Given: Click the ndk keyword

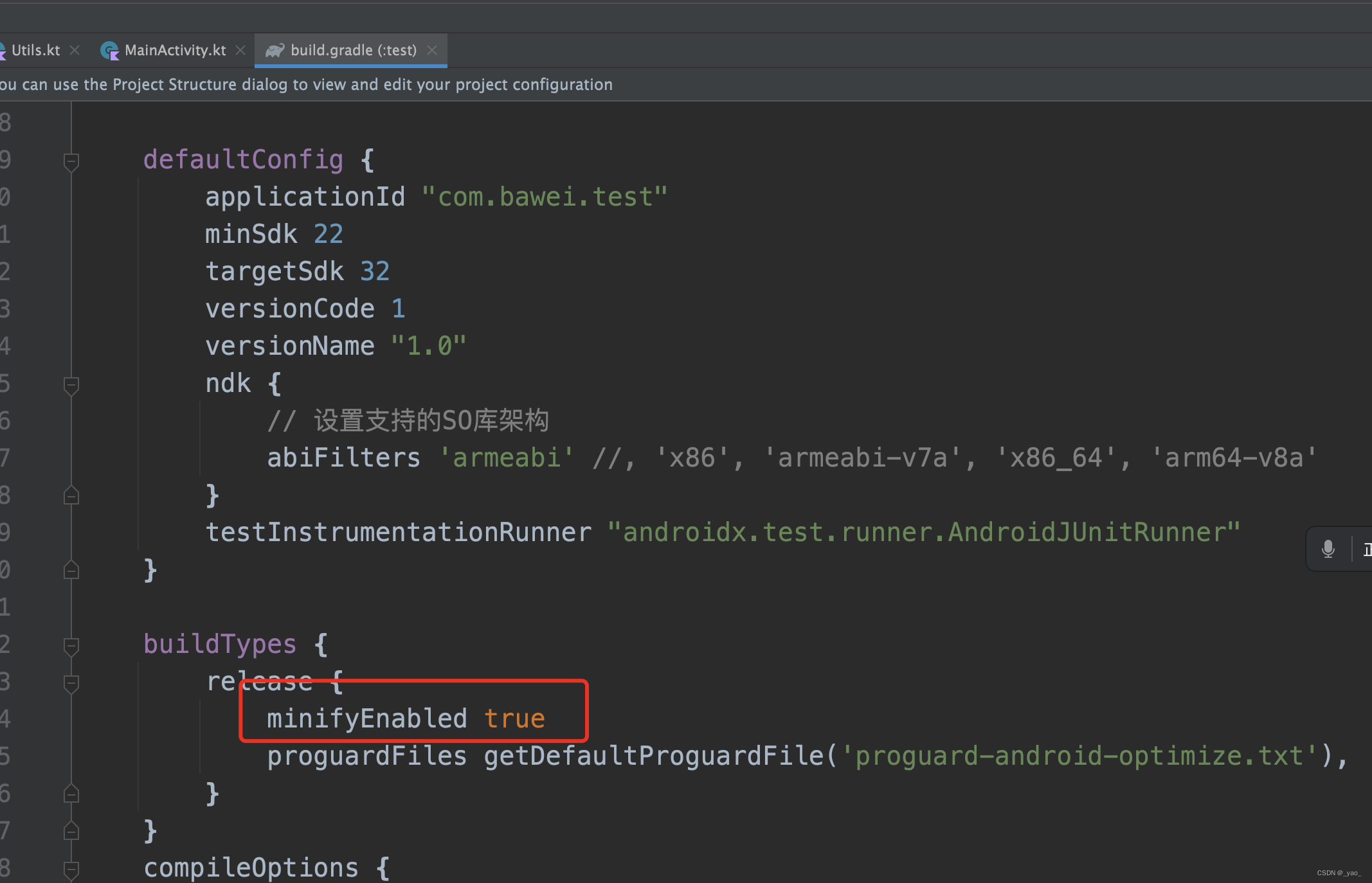Looking at the screenshot, I should [x=228, y=383].
